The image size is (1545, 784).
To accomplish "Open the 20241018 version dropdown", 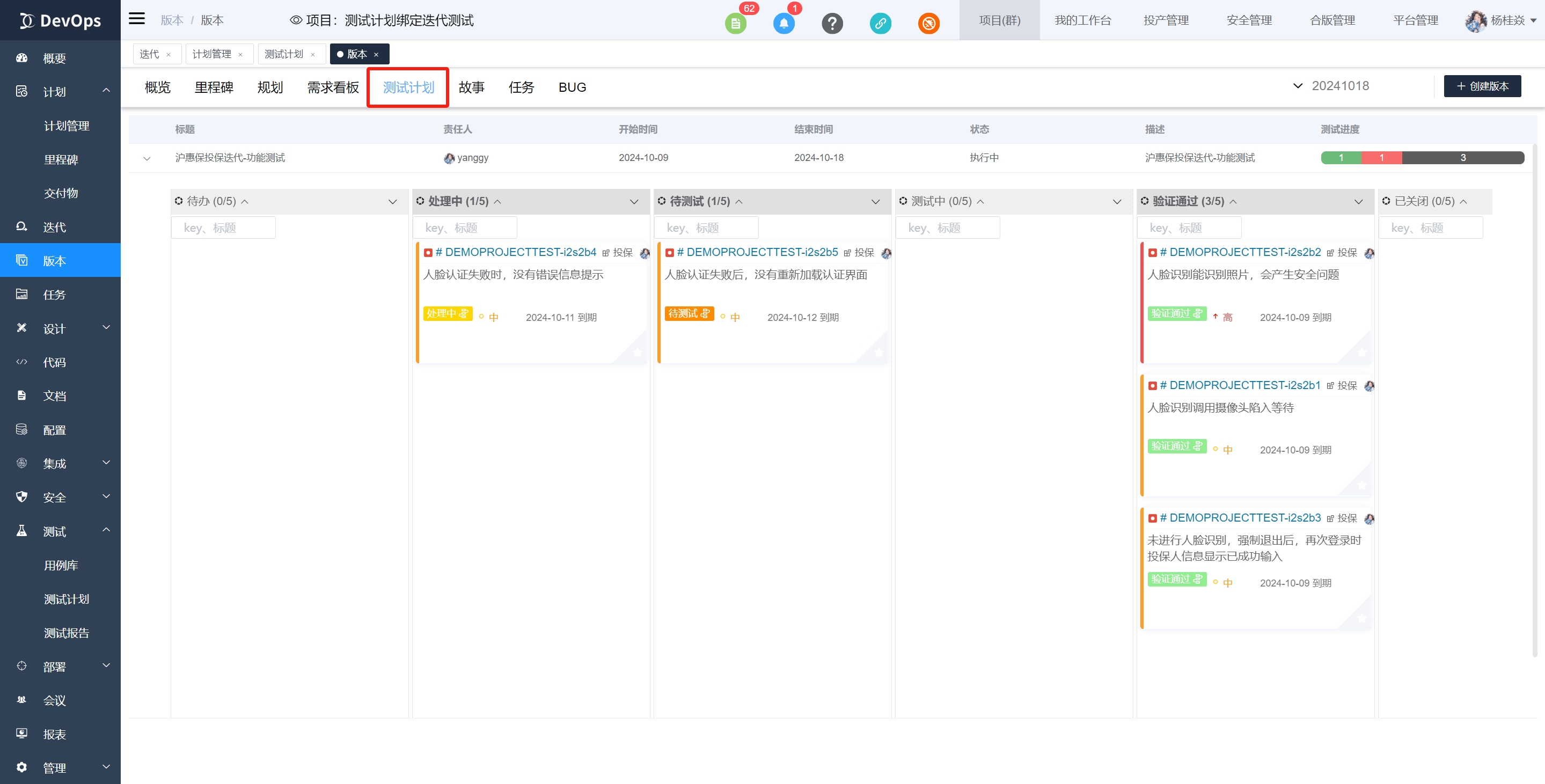I will pyautogui.click(x=1331, y=86).
